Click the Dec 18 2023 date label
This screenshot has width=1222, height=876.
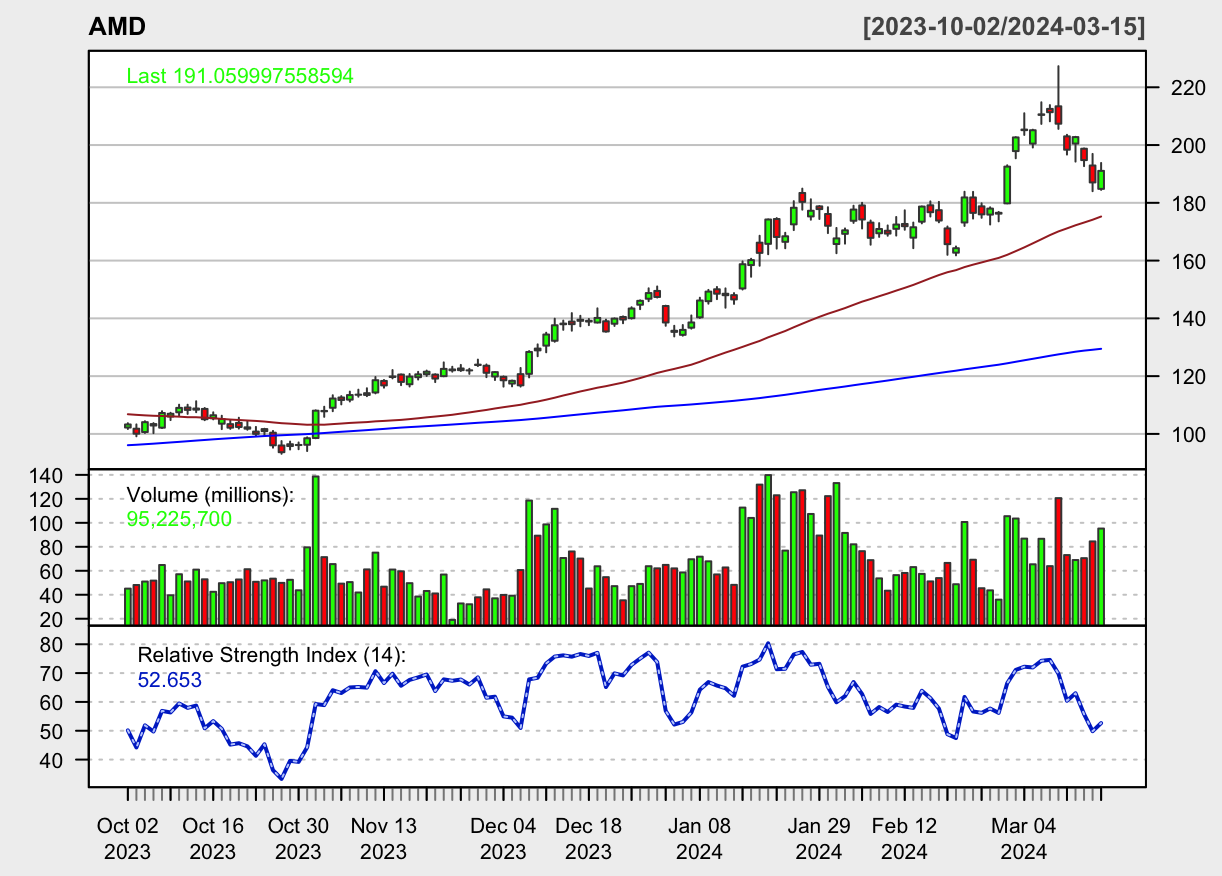click(x=588, y=840)
